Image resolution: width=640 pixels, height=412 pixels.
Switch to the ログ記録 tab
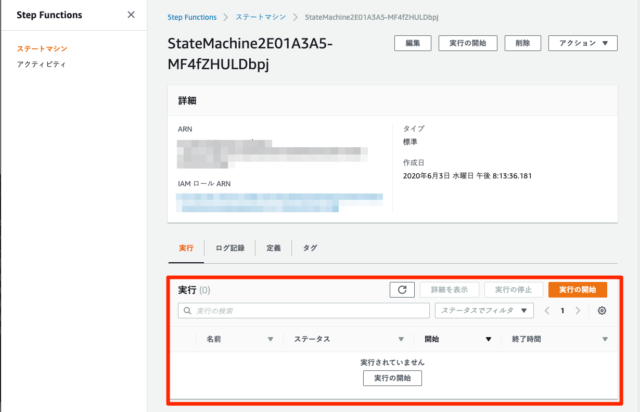pyautogui.click(x=230, y=248)
